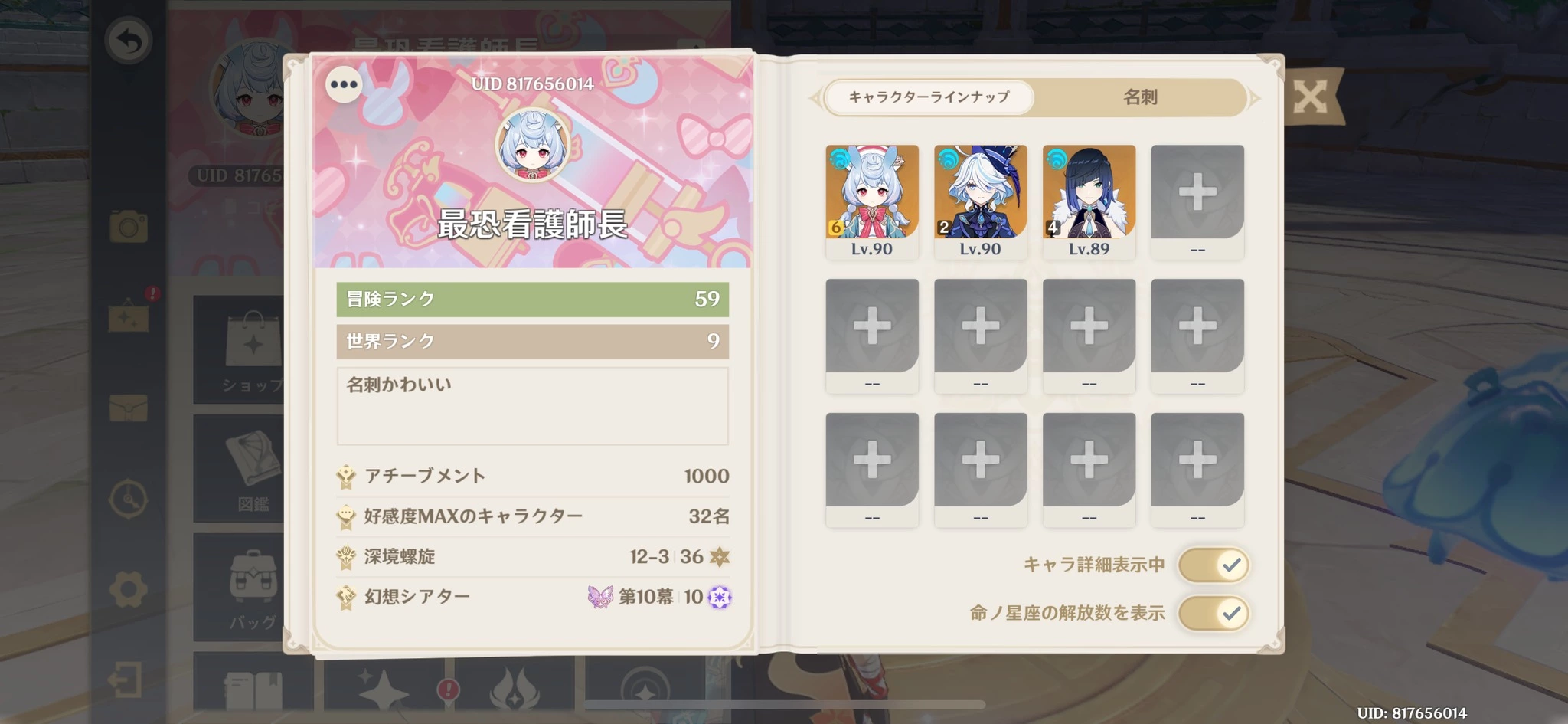The width and height of the screenshot is (1568, 724).
Task: Toggle the キャラ詳細表示中 switch
Action: tap(1214, 565)
